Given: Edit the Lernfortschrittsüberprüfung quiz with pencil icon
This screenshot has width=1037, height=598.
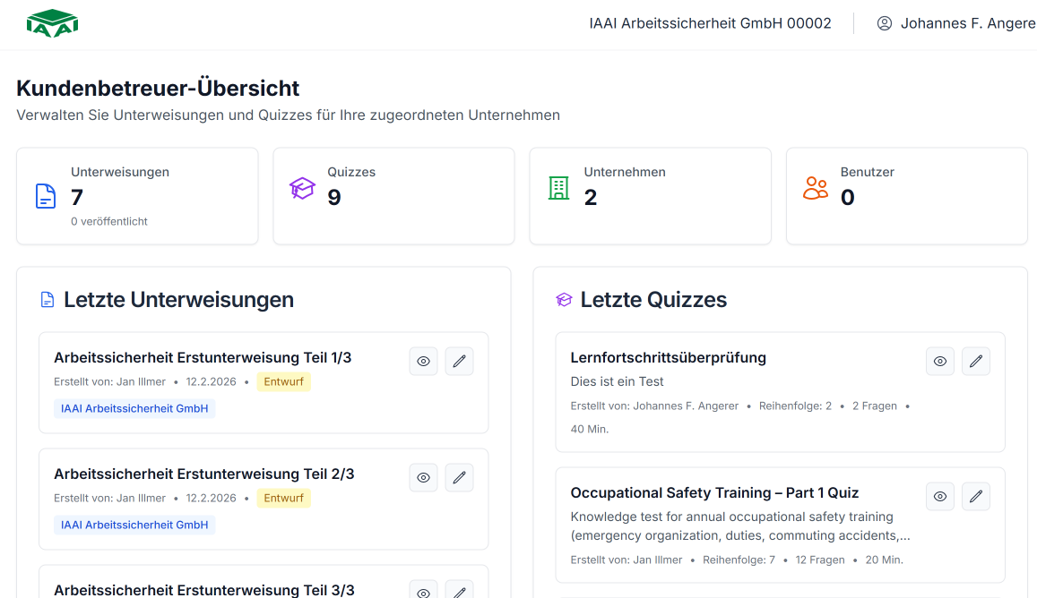Looking at the screenshot, I should point(975,361).
